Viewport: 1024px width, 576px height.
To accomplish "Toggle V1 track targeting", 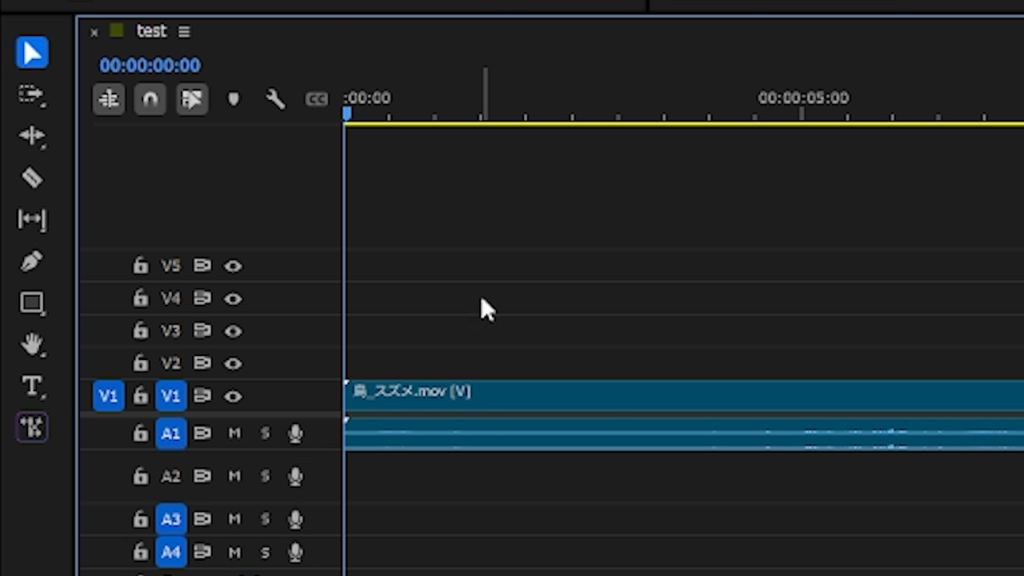I will pyautogui.click(x=171, y=396).
